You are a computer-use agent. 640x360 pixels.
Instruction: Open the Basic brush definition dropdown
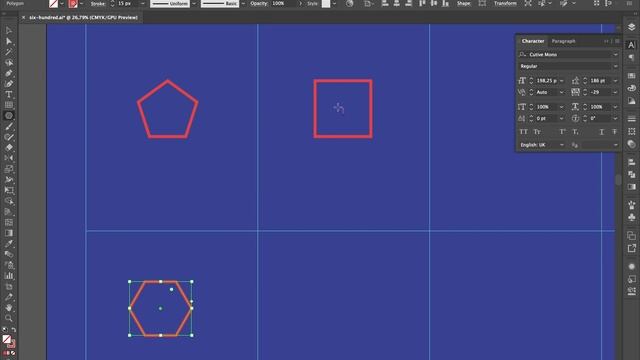pos(244,4)
